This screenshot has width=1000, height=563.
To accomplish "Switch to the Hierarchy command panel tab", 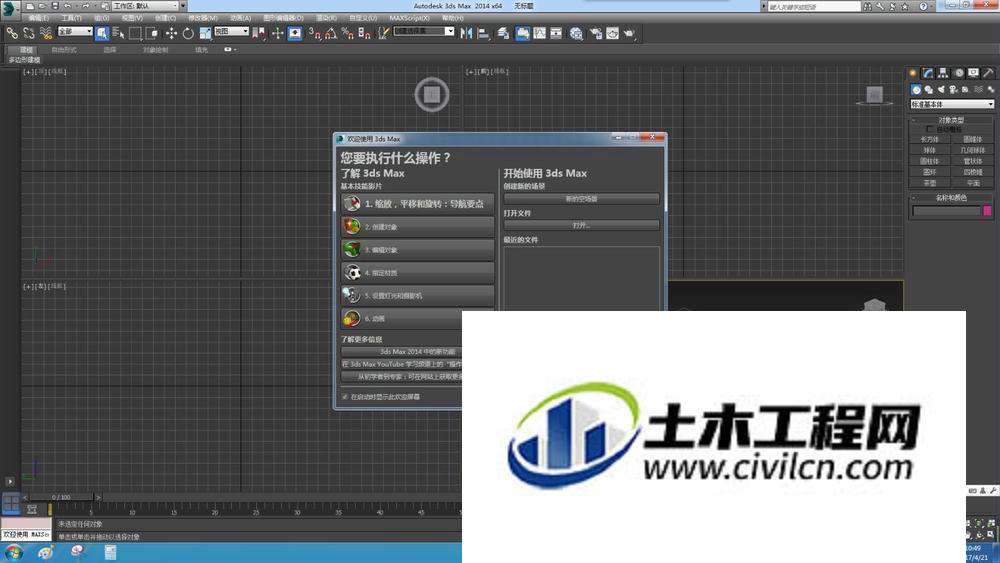I will [x=943, y=73].
